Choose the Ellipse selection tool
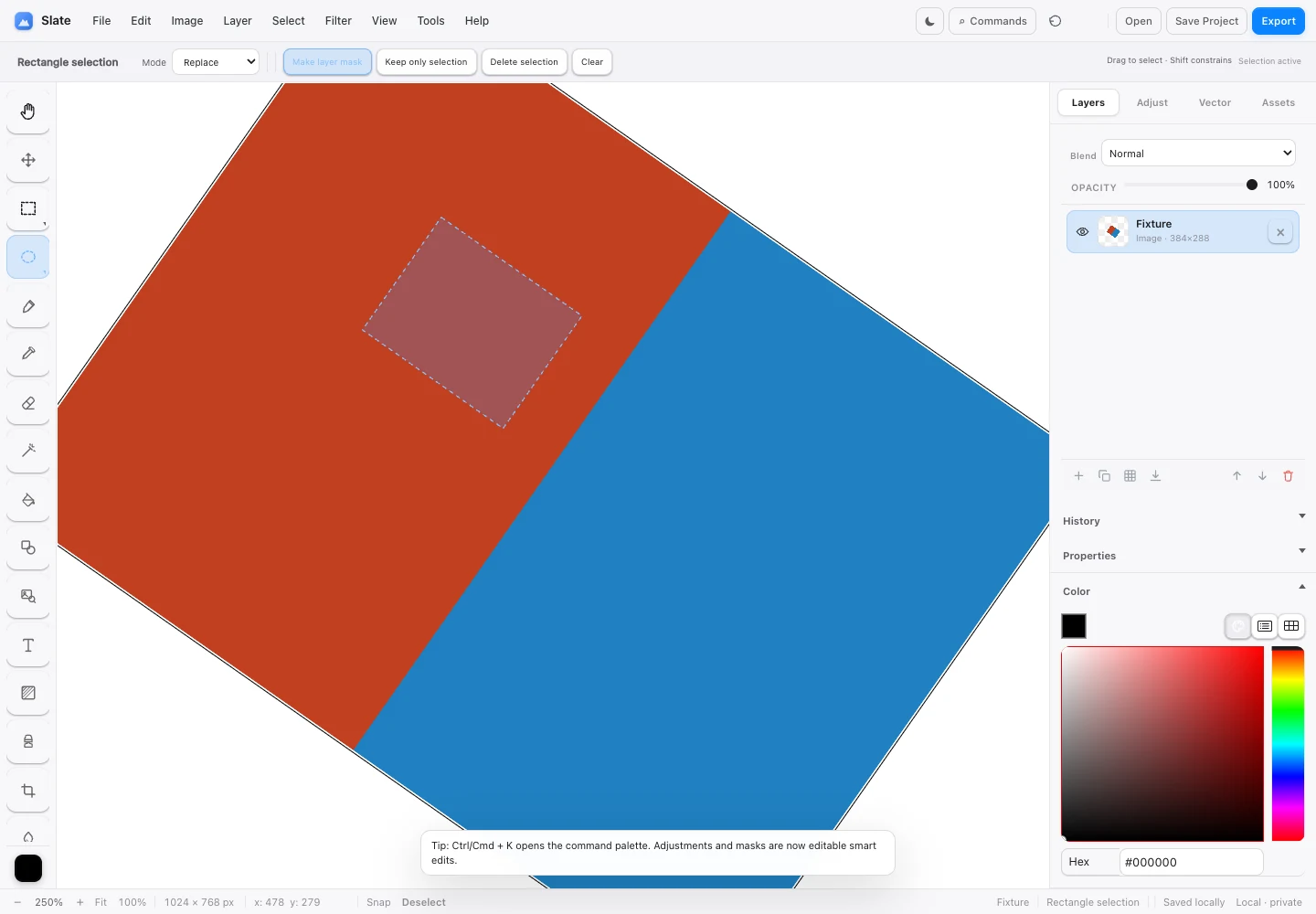1316x914 pixels. (28, 257)
